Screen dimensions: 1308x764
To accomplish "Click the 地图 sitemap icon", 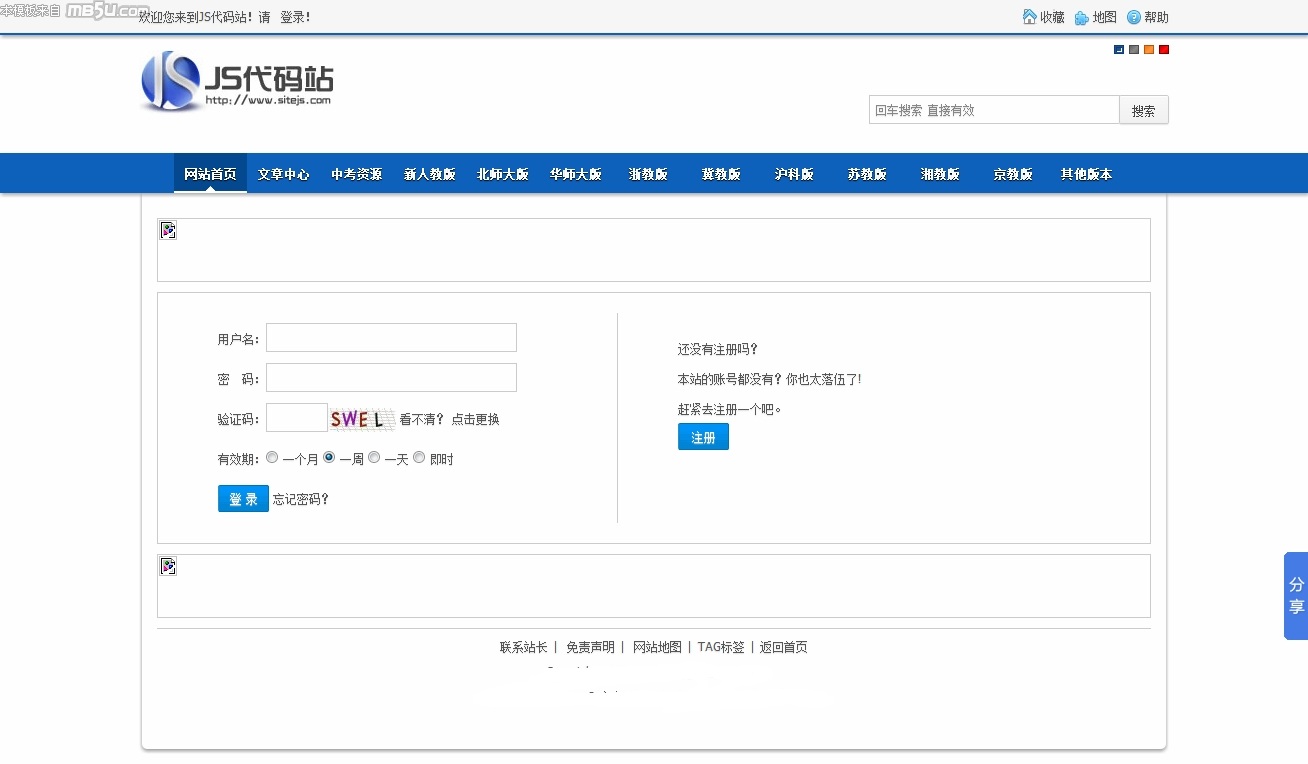I will point(1081,17).
